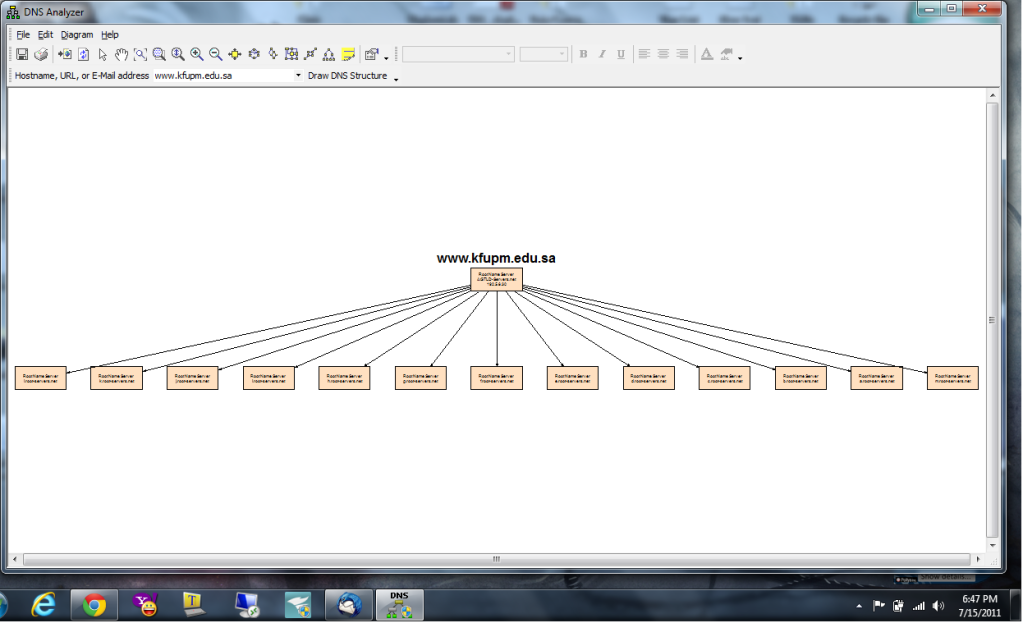Select the zoom to region tool
Viewport: 1023px width, 623px height.
pos(140,54)
